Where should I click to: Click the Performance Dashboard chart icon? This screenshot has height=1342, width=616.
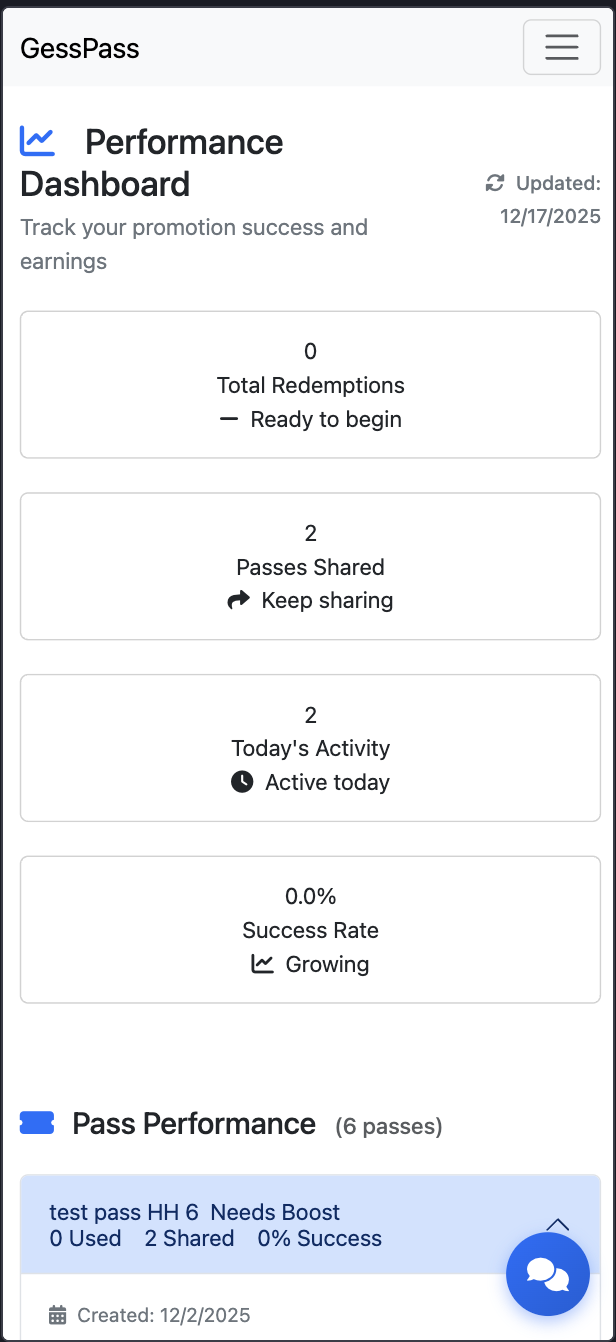click(37, 142)
